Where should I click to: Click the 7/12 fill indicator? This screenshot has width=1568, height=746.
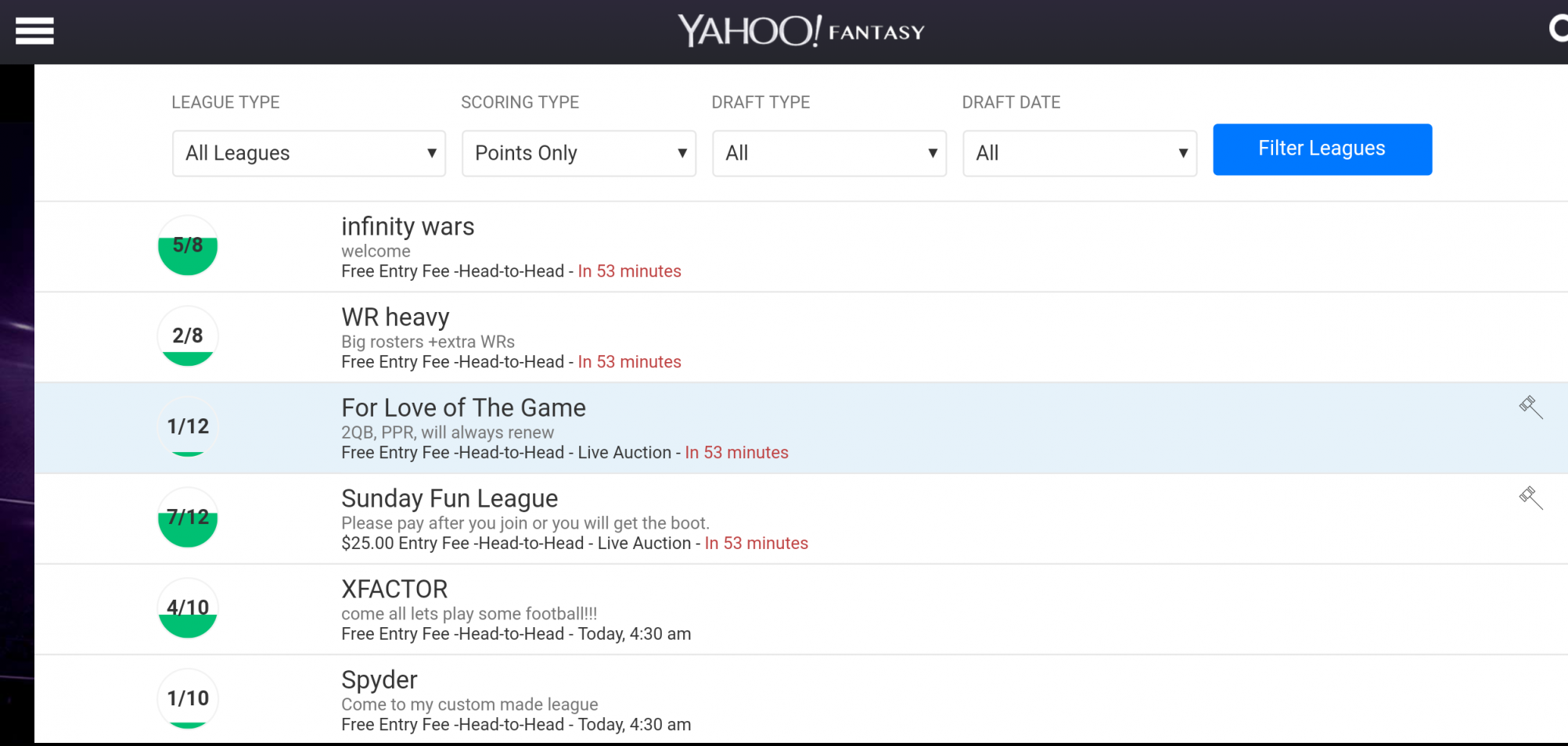188,518
